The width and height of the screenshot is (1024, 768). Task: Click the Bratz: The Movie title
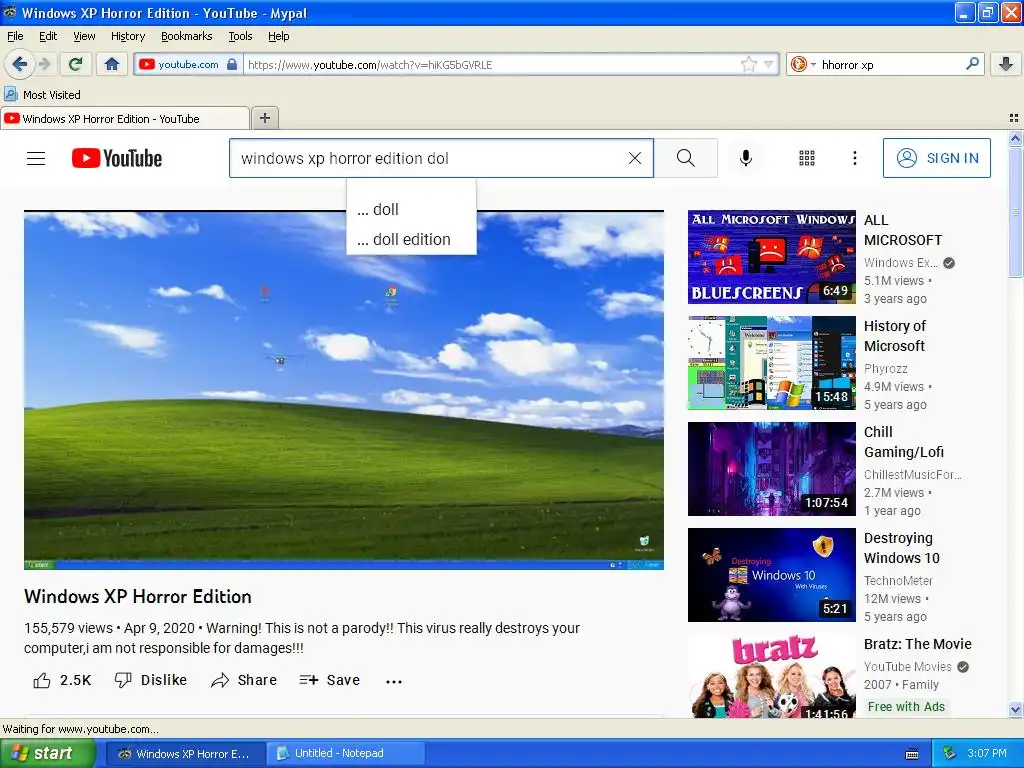918,644
